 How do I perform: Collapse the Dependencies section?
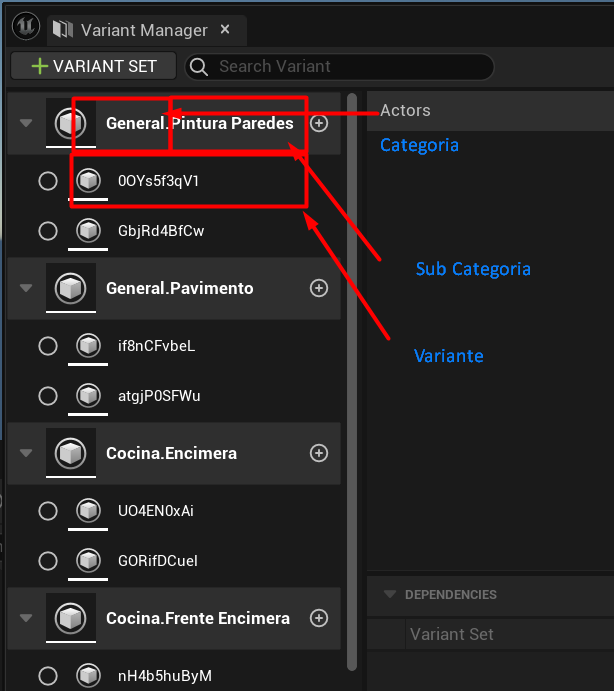pos(390,595)
